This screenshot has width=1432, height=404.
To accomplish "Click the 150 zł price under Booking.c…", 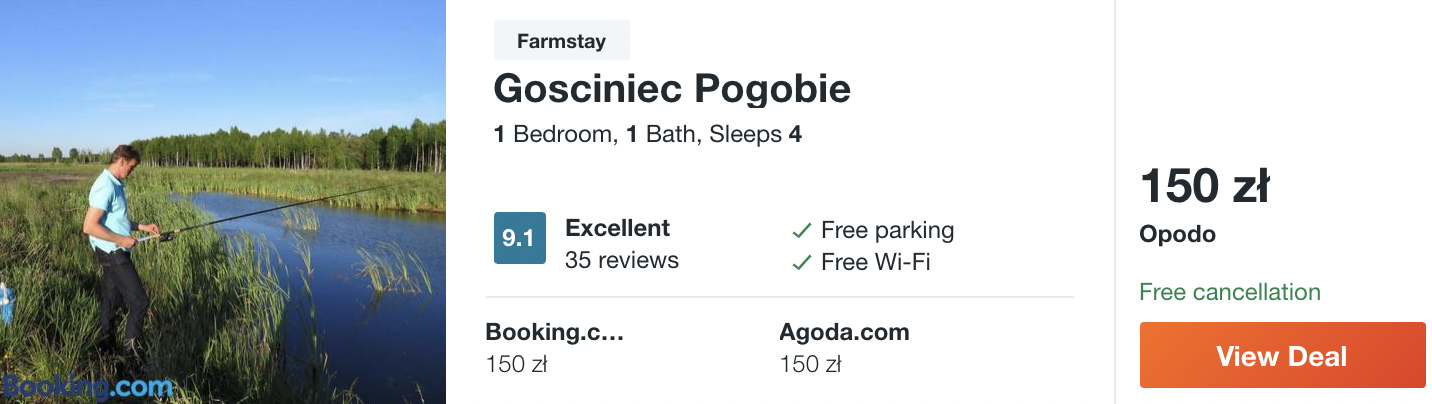I will tap(517, 364).
